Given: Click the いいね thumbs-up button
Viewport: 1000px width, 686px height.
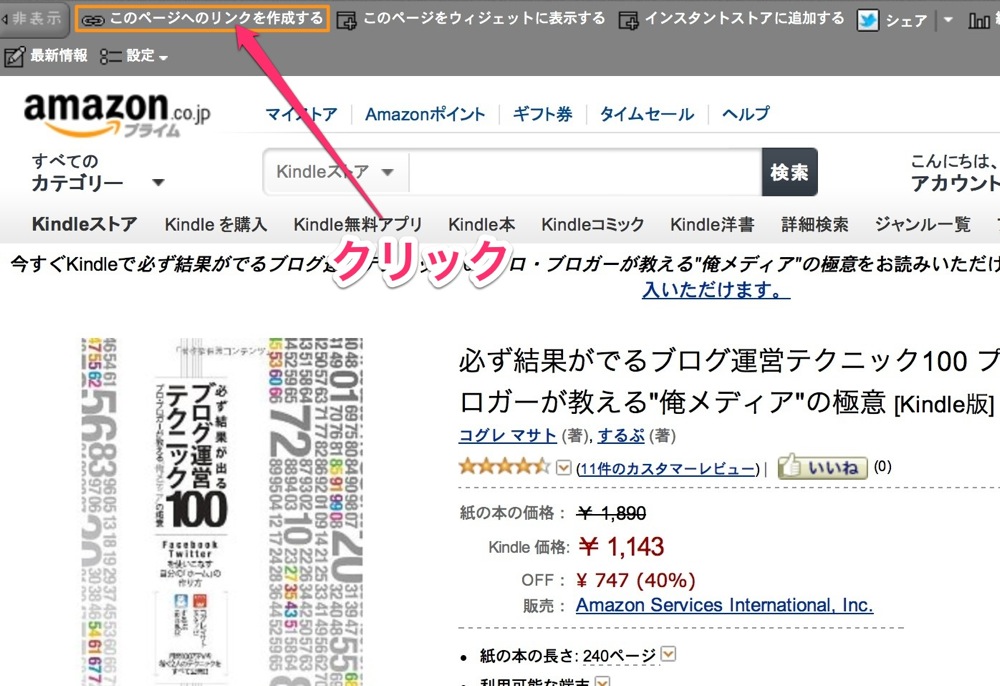Looking at the screenshot, I should point(823,467).
